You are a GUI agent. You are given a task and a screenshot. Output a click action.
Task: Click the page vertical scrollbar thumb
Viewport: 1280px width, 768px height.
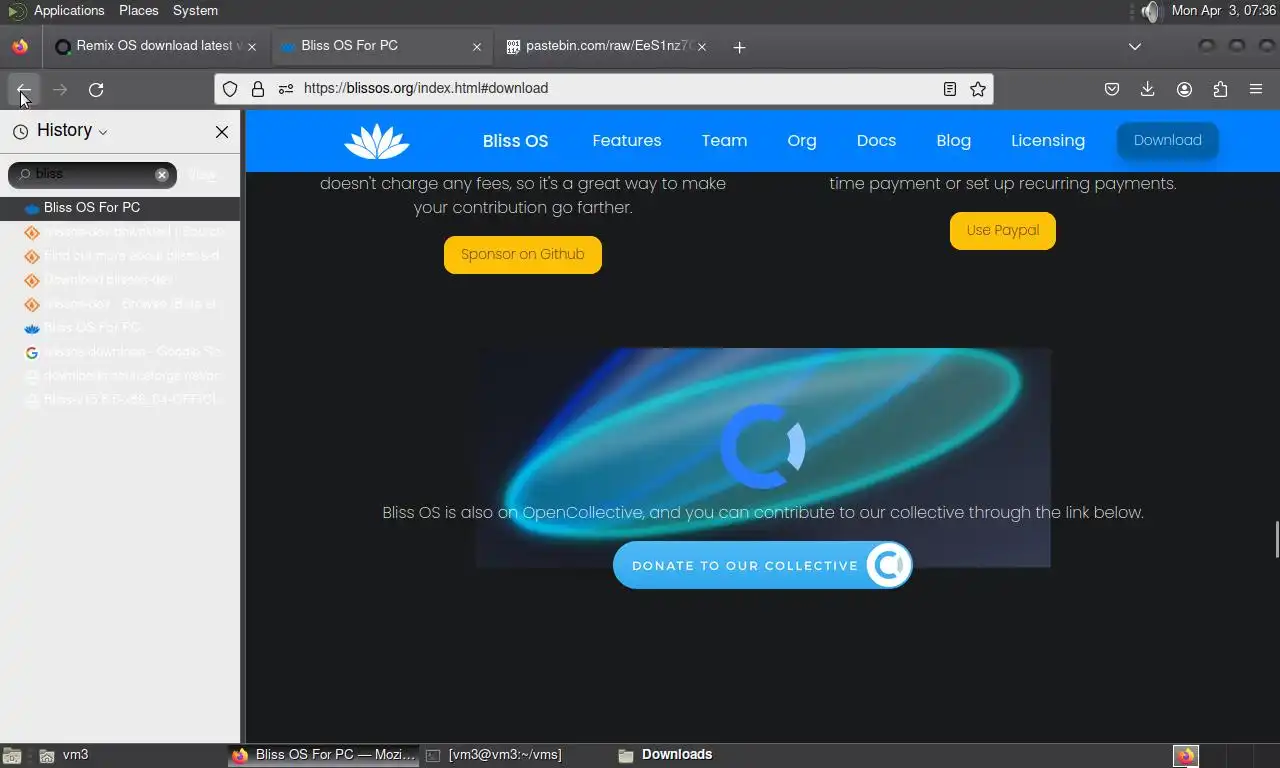coord(1276,540)
